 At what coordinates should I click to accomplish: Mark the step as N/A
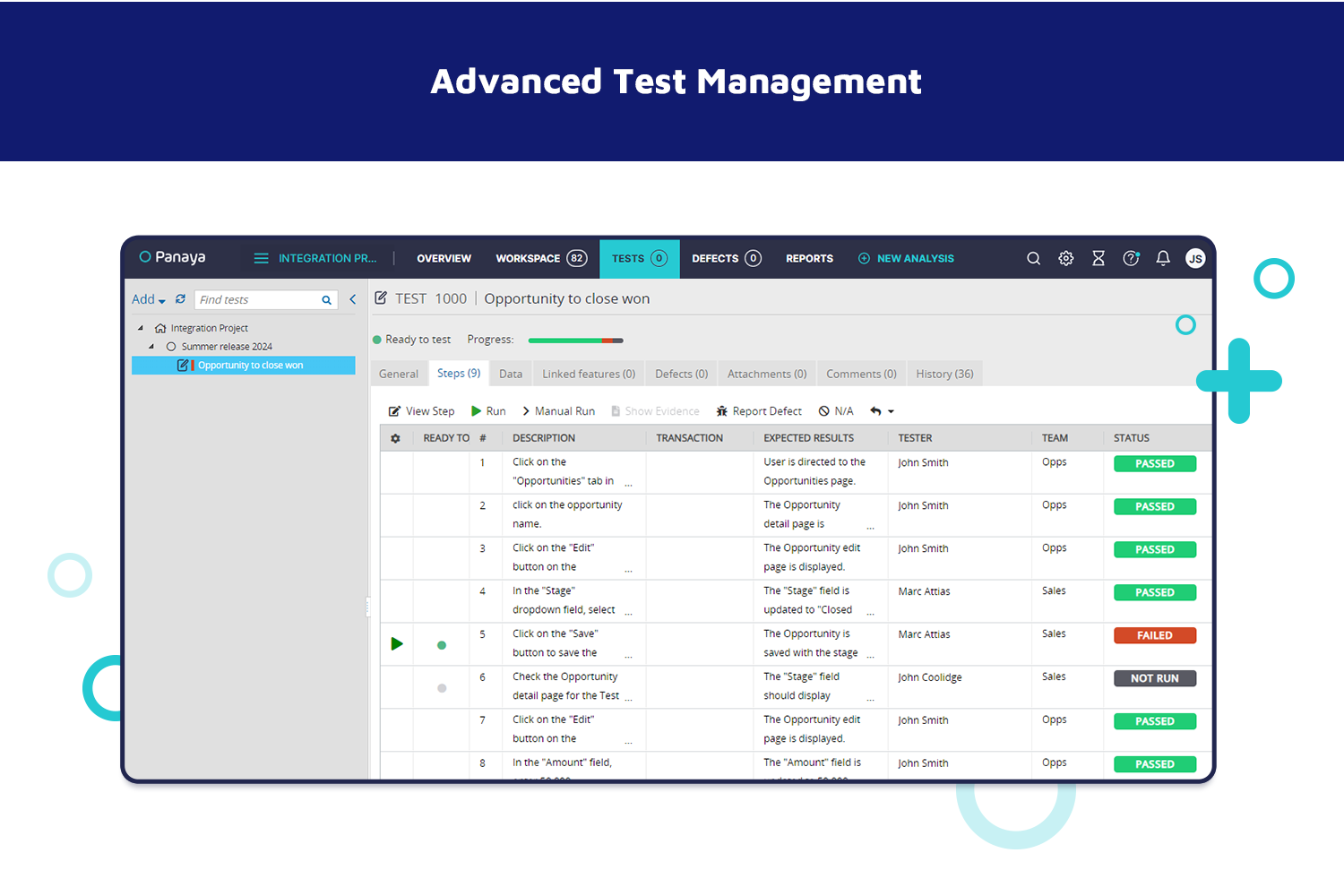836,411
